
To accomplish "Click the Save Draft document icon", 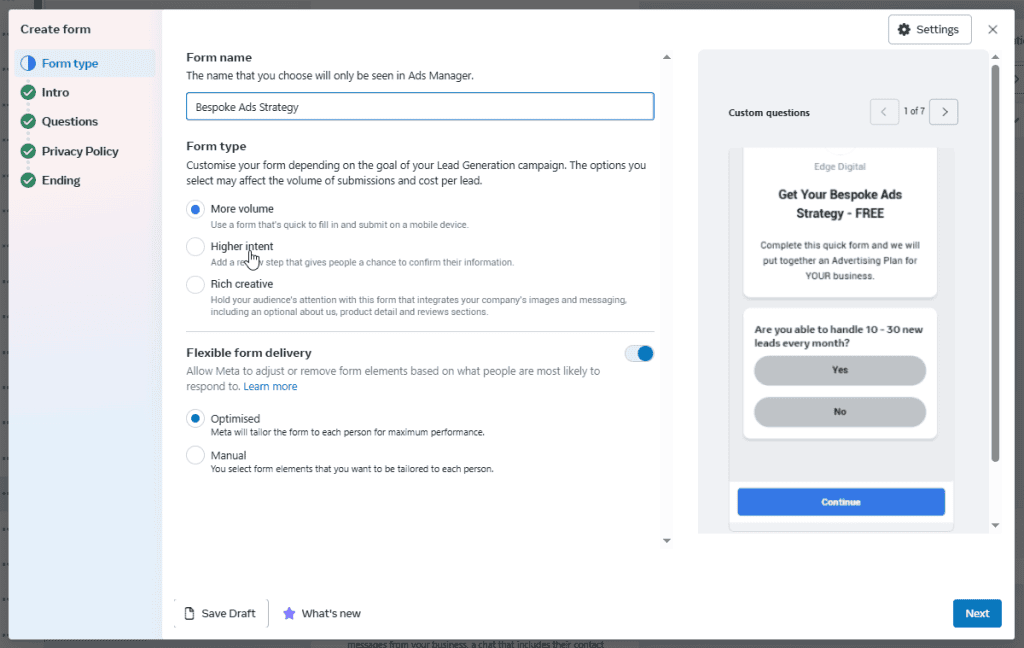I will pos(189,613).
